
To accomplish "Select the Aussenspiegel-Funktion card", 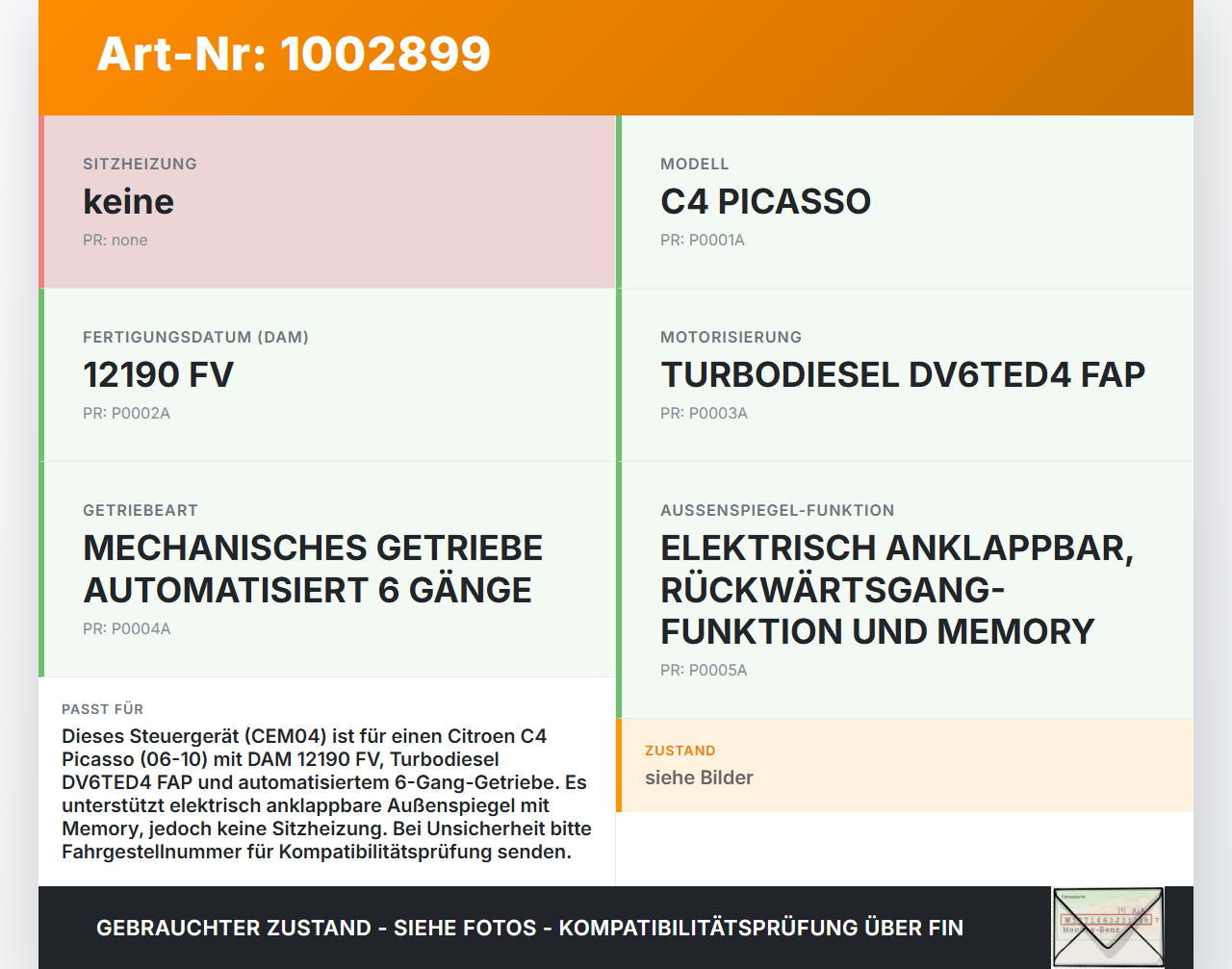I will point(905,589).
